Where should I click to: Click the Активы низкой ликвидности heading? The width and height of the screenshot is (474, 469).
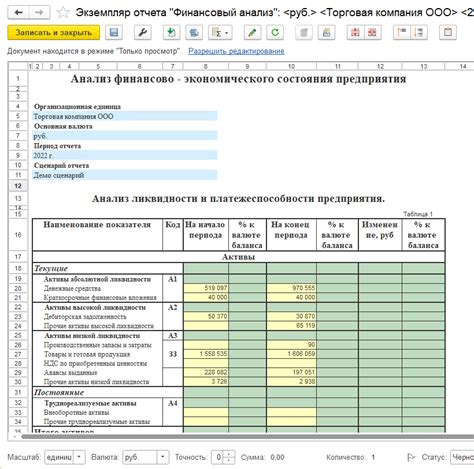pos(92,335)
